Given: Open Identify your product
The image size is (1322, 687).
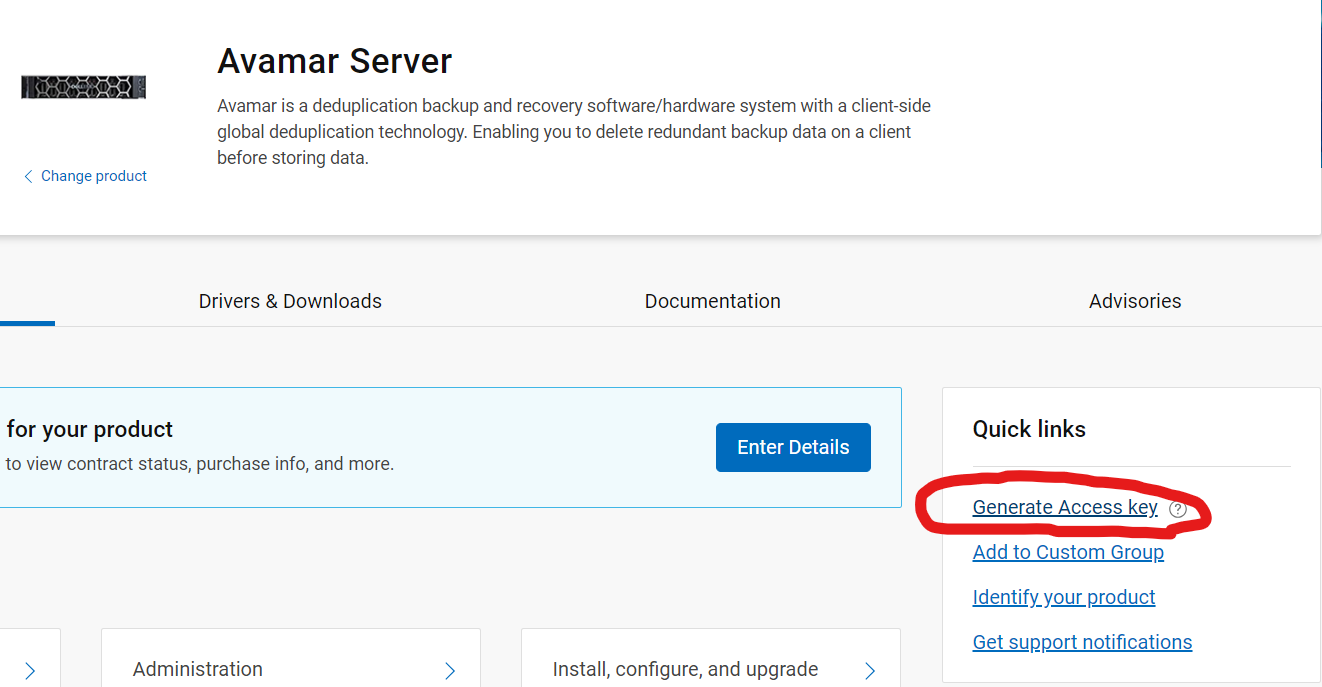Looking at the screenshot, I should pos(1063,597).
